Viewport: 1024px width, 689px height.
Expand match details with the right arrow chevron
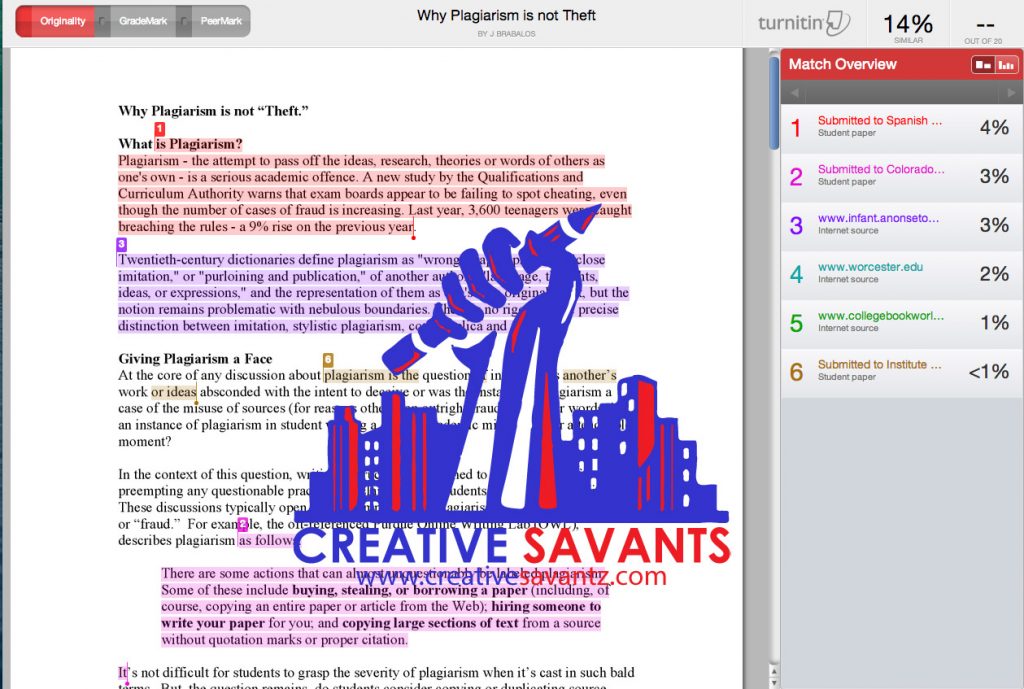1013,92
